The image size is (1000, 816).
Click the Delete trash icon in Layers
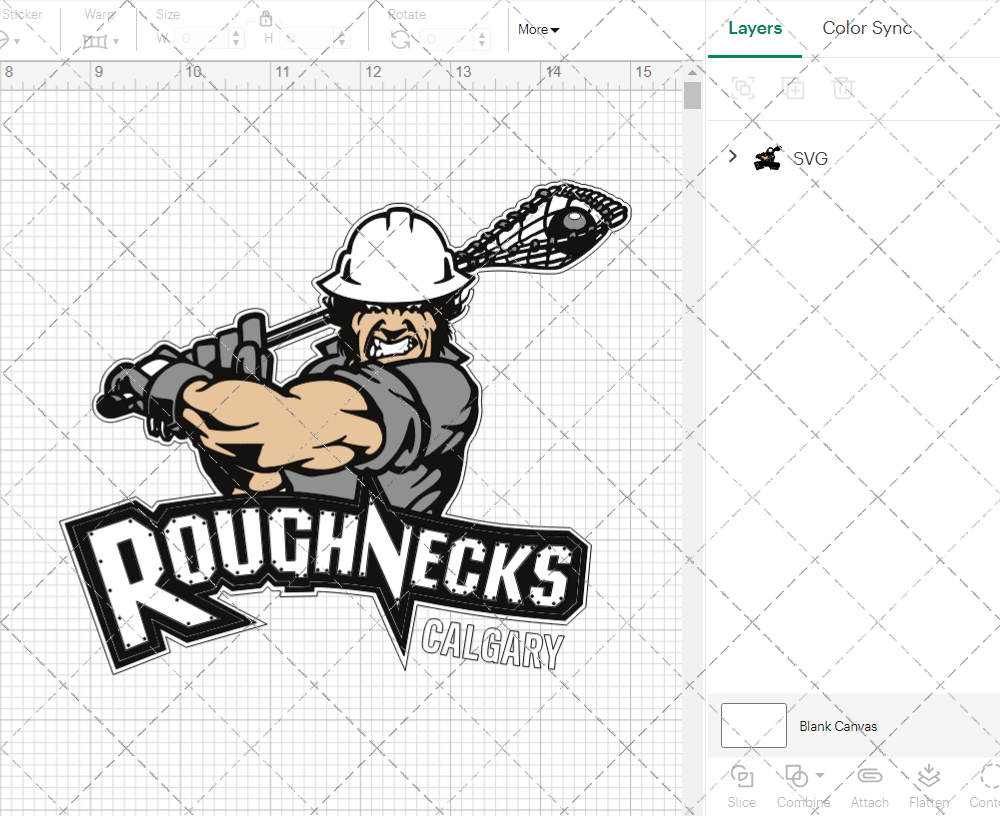pyautogui.click(x=844, y=88)
